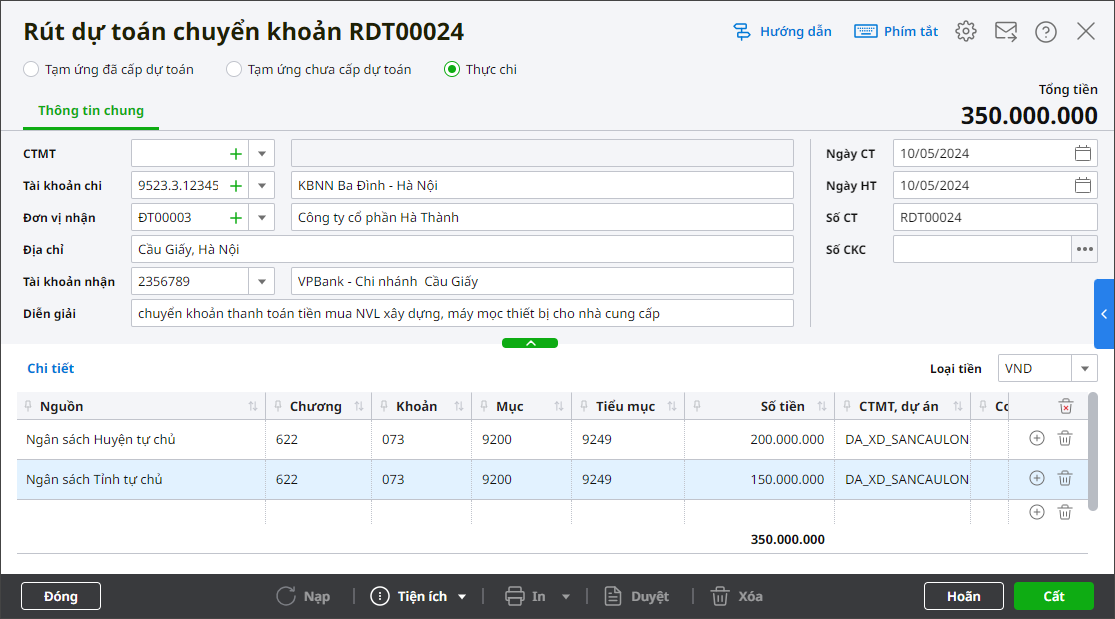The image size is (1115, 619).
Task: Add new Đơn vị nhận with plus
Action: (x=235, y=218)
